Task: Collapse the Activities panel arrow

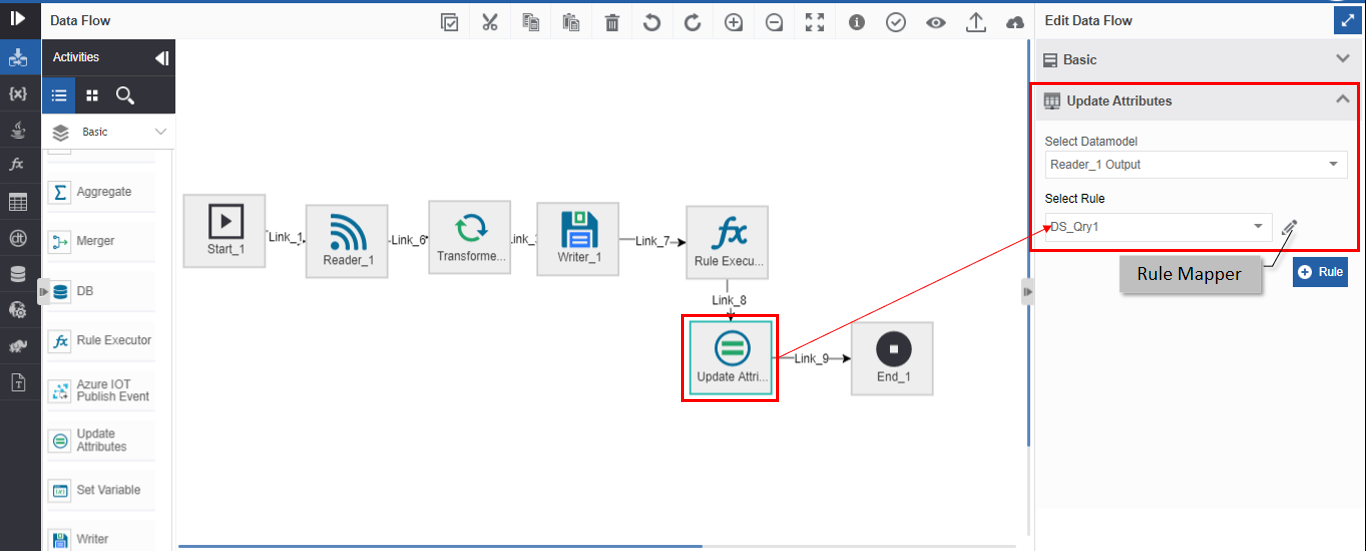Action: pos(162,58)
